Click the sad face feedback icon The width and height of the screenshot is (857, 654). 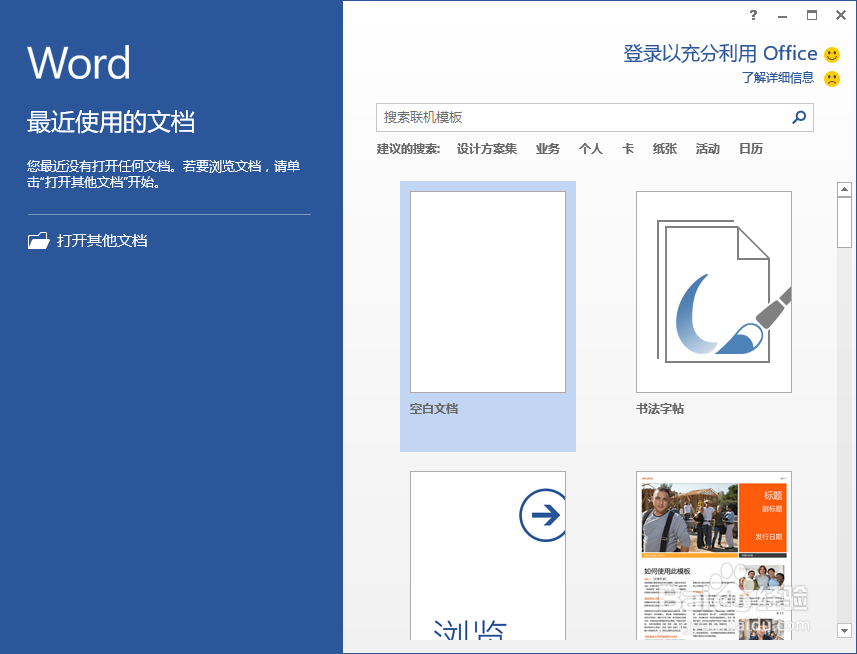830,78
